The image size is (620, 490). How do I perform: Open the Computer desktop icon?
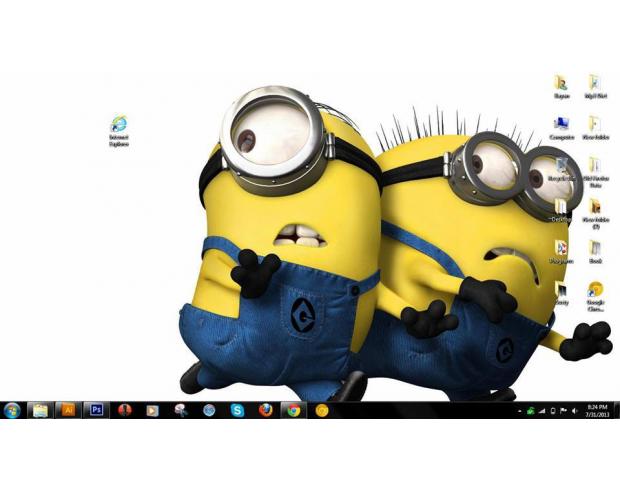pos(561,128)
